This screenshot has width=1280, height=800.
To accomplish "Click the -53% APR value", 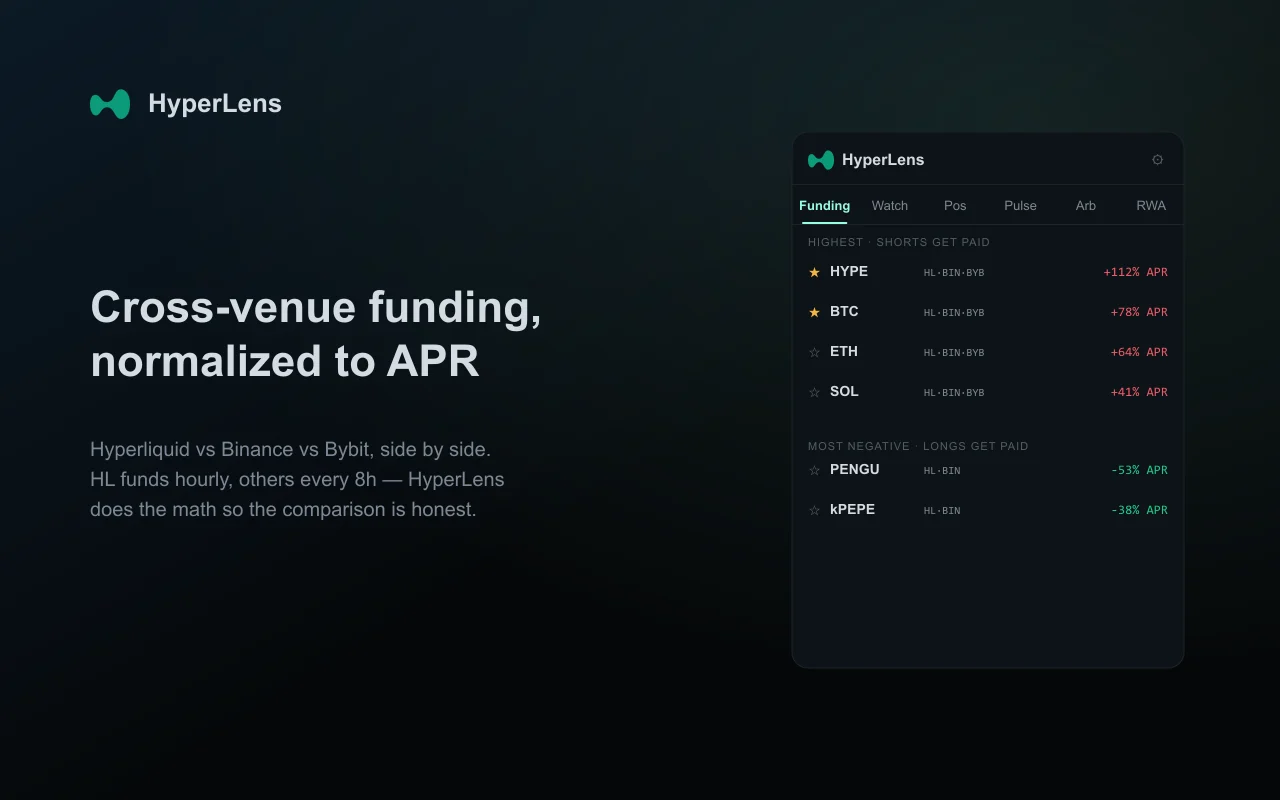I will pyautogui.click(x=1139, y=470).
